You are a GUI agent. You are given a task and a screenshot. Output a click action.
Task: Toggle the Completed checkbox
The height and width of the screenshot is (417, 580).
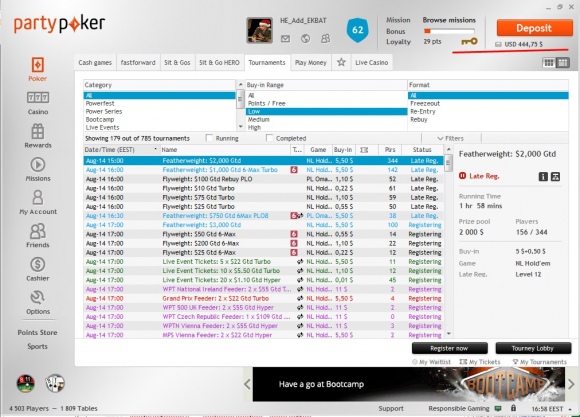pyautogui.click(x=270, y=138)
